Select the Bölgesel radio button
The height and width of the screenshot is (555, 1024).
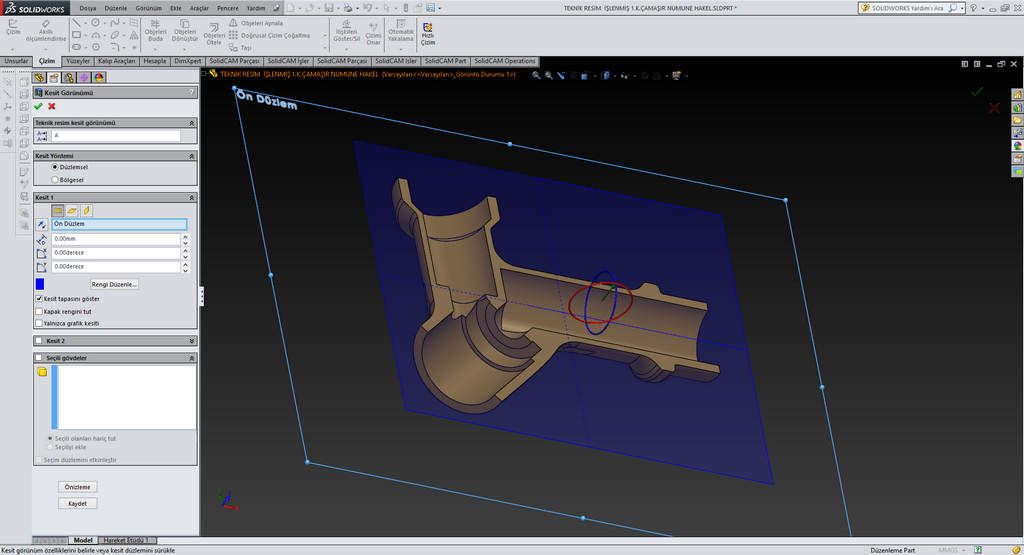[54, 180]
